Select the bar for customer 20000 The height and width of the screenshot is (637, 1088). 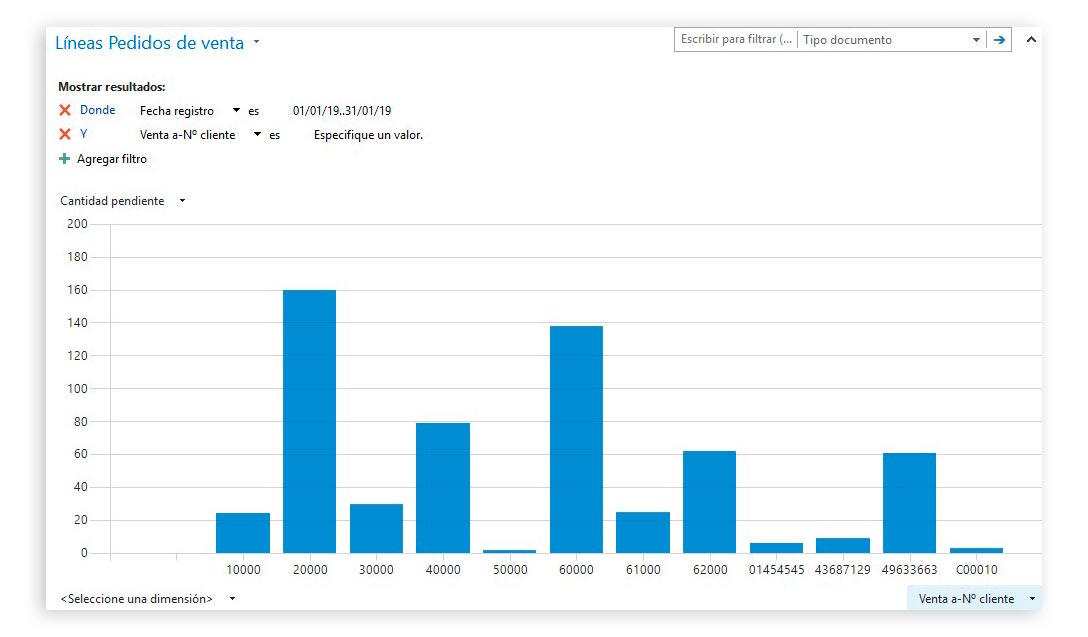coord(309,420)
